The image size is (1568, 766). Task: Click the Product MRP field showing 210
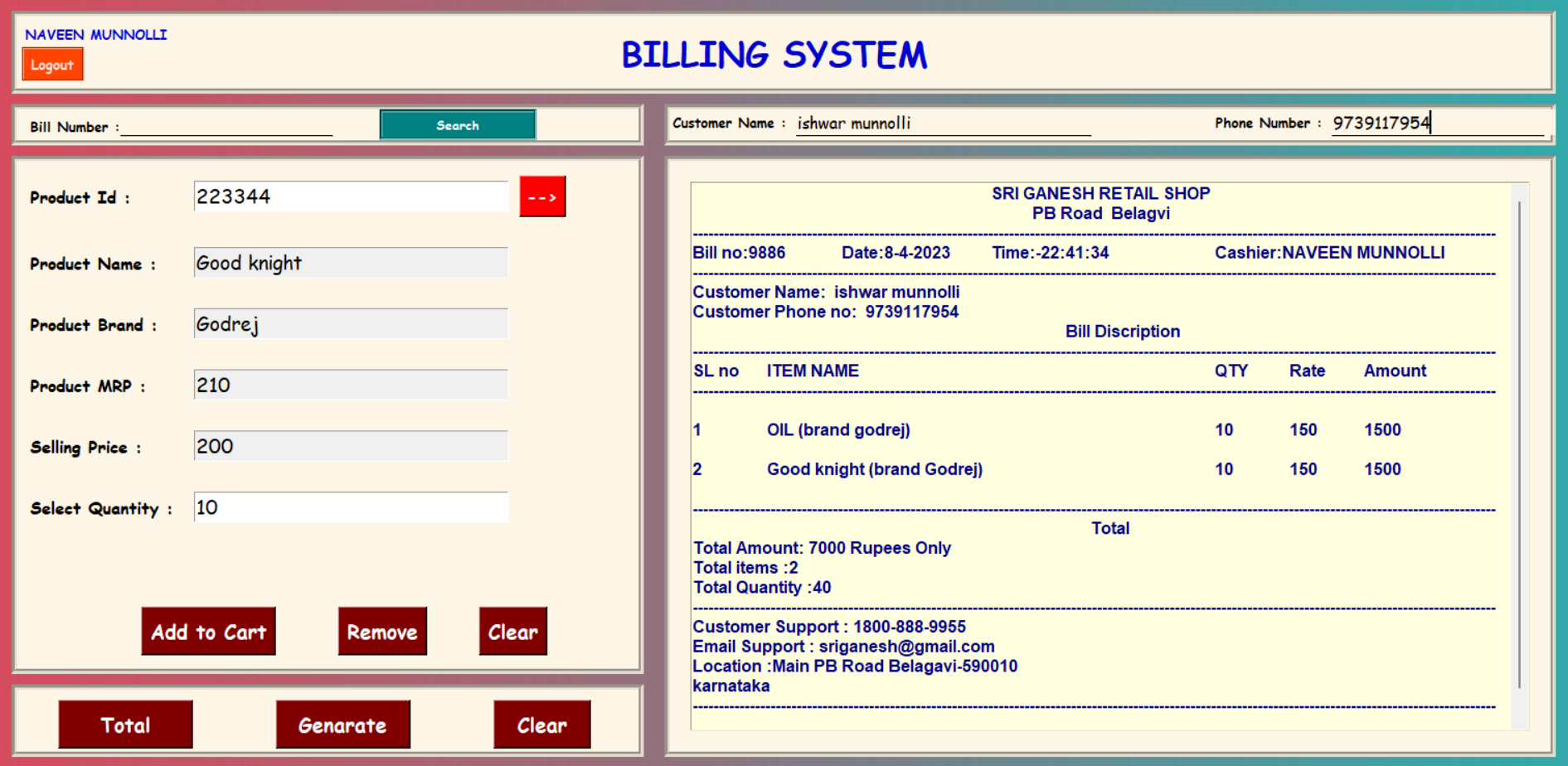[x=351, y=385]
